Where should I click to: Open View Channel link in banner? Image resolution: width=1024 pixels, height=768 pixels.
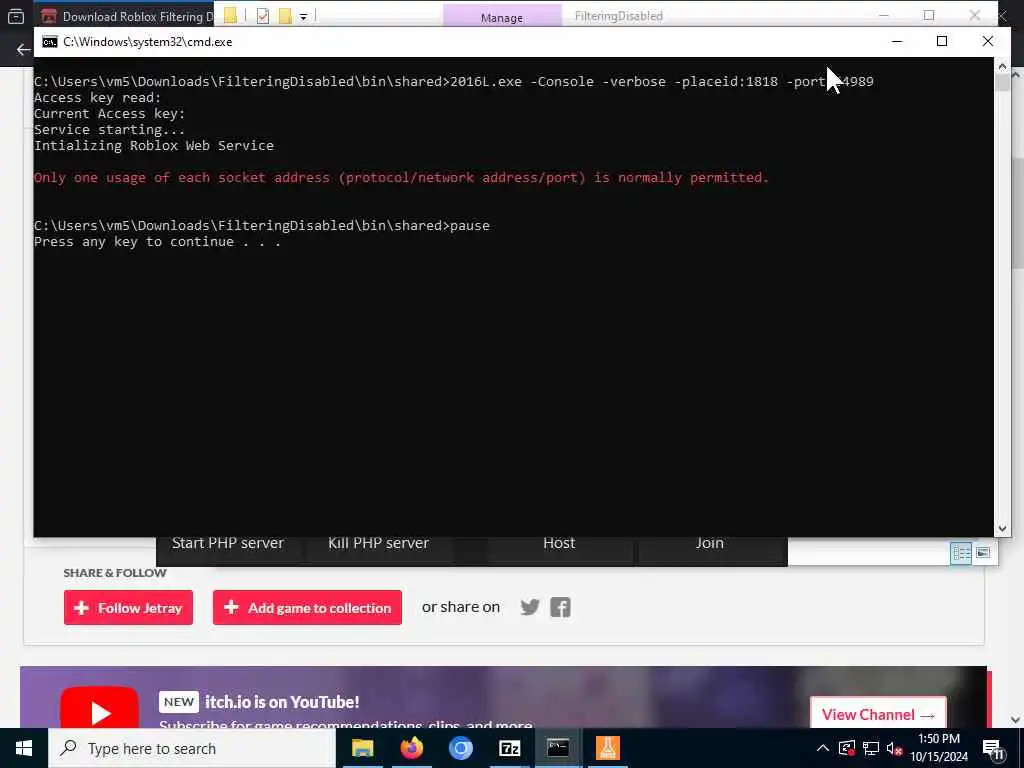tap(878, 714)
